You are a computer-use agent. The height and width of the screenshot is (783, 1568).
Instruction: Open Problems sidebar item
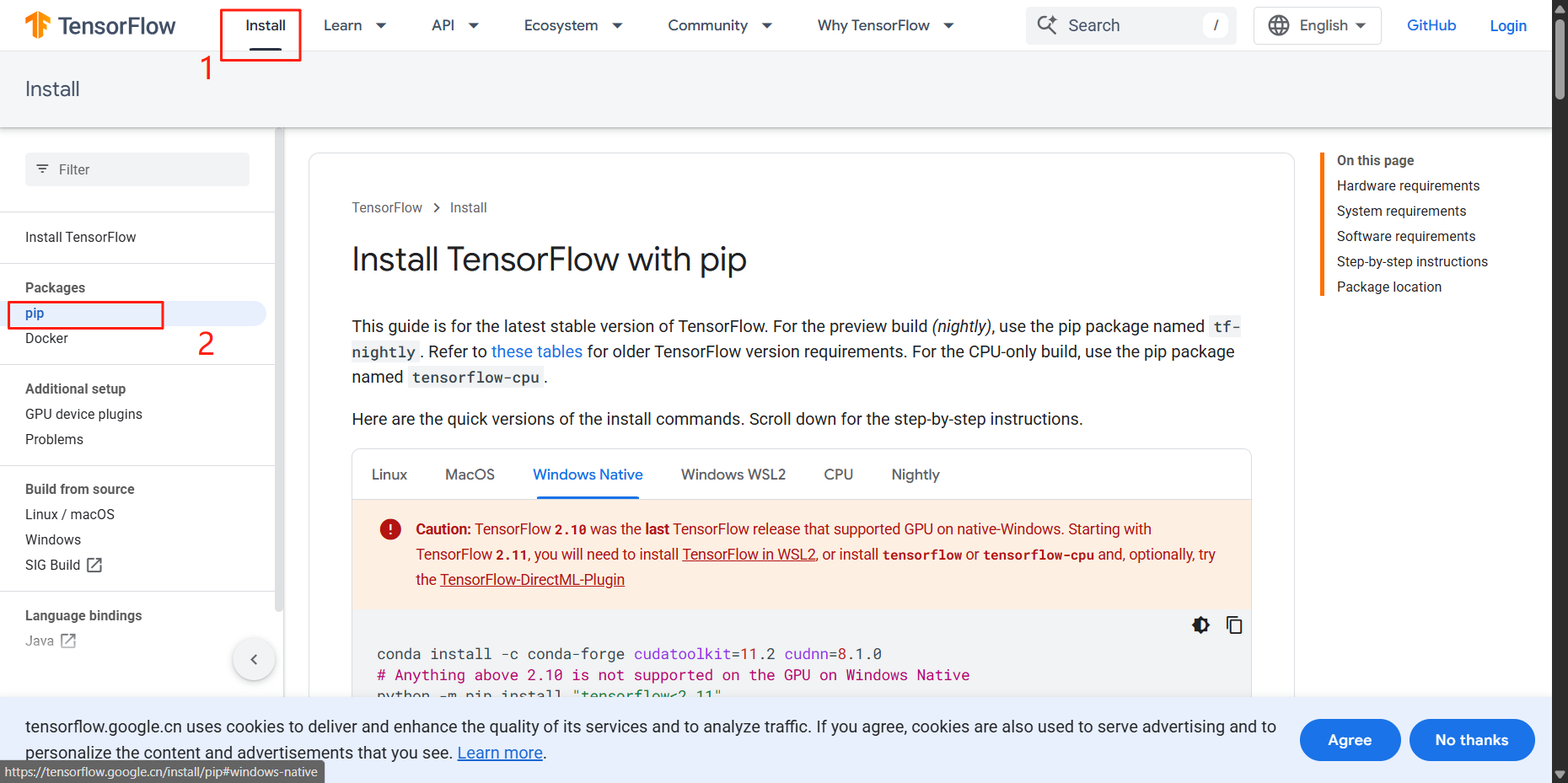(x=54, y=440)
